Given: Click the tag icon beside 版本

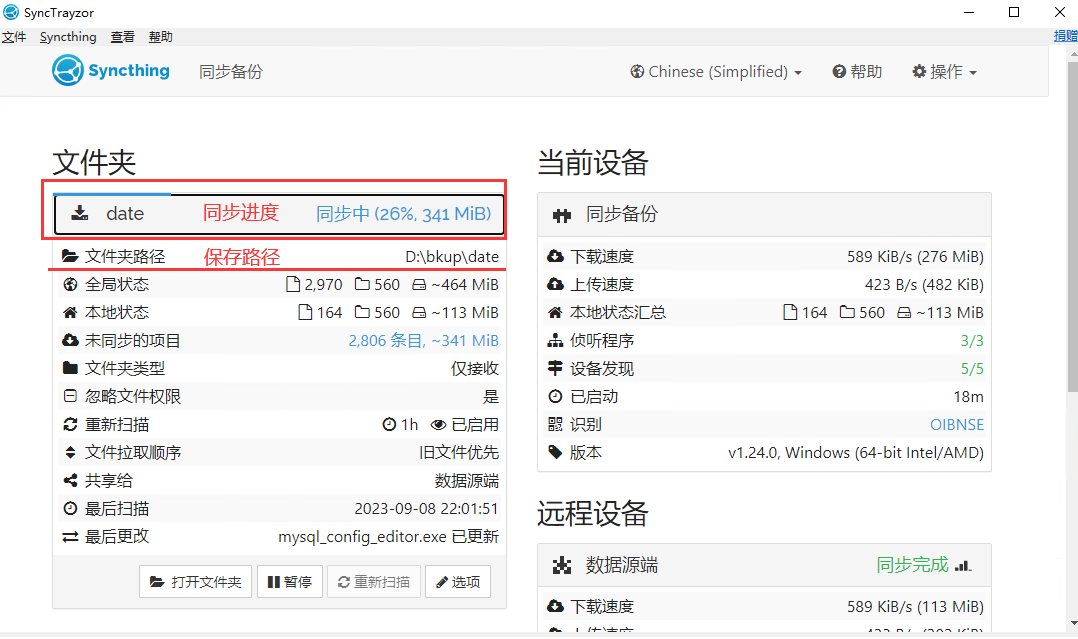Looking at the screenshot, I should pyautogui.click(x=556, y=452).
